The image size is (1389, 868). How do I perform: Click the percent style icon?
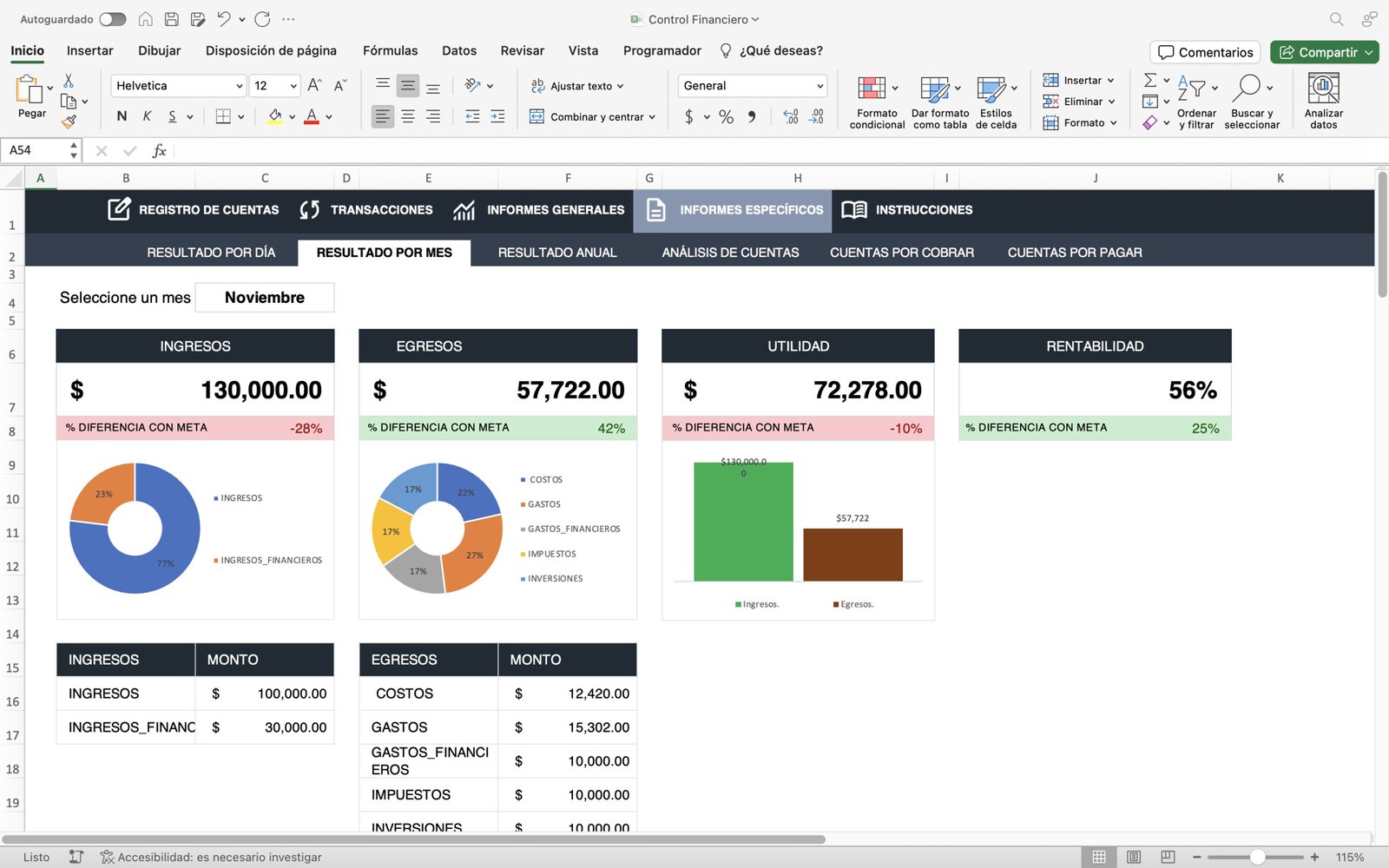[726, 116]
